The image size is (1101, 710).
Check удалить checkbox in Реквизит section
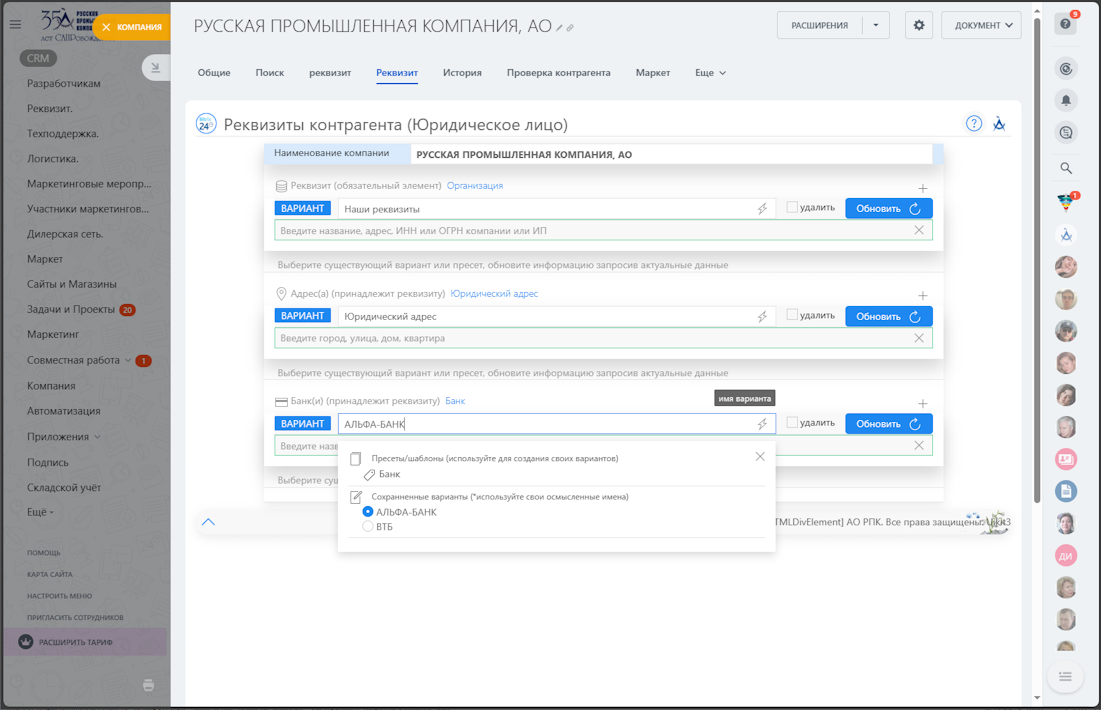click(792, 207)
